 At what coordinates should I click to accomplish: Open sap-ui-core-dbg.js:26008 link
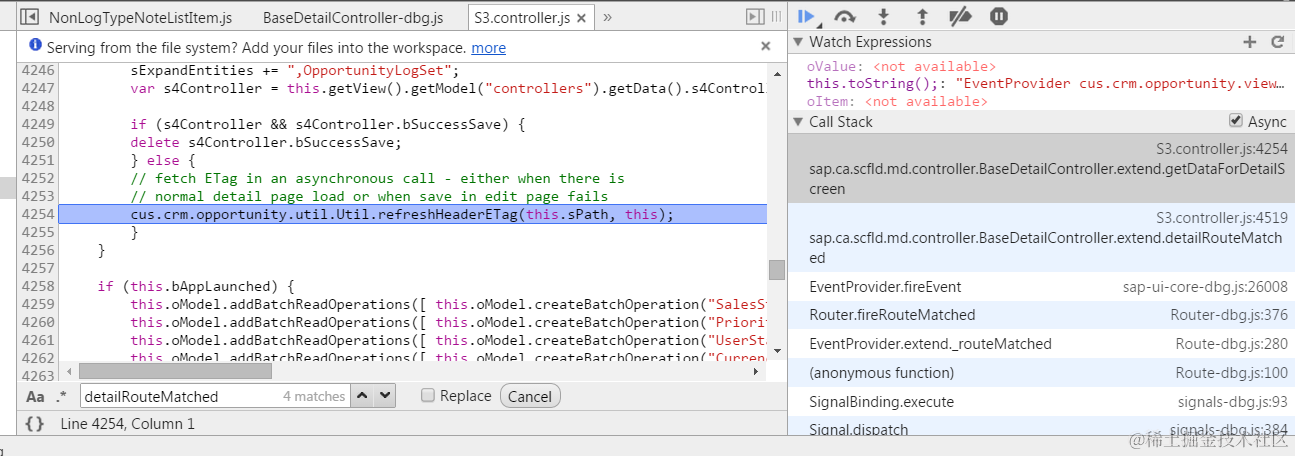point(1205,287)
